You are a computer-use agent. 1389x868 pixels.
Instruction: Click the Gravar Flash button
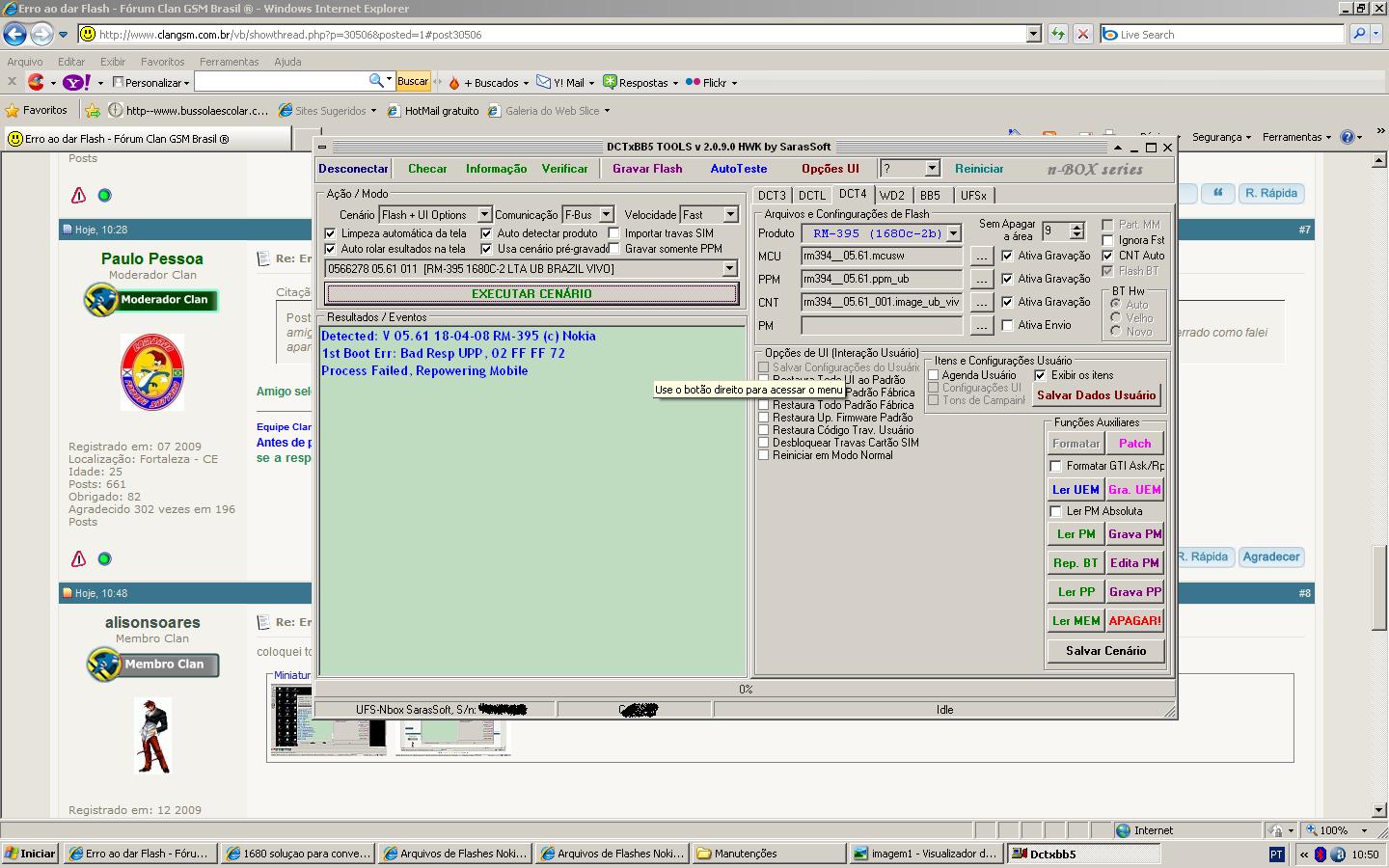tap(647, 169)
